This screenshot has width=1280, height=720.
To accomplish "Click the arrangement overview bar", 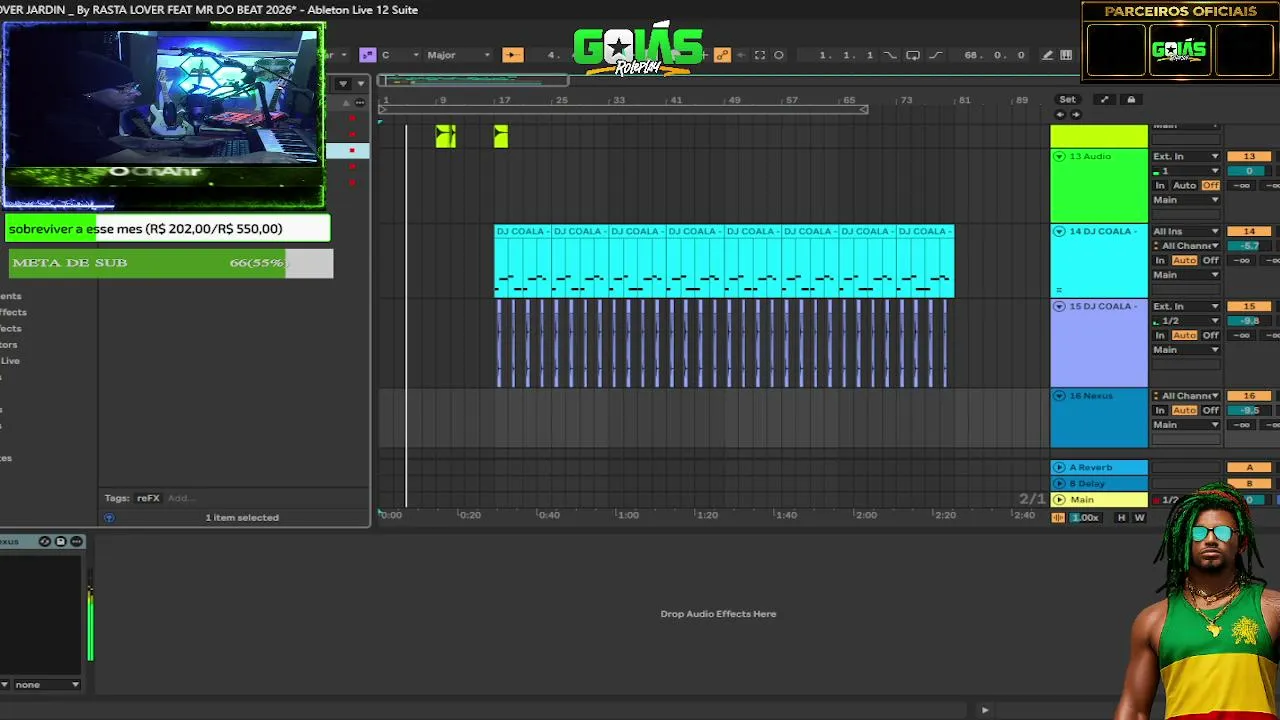I will tap(473, 80).
